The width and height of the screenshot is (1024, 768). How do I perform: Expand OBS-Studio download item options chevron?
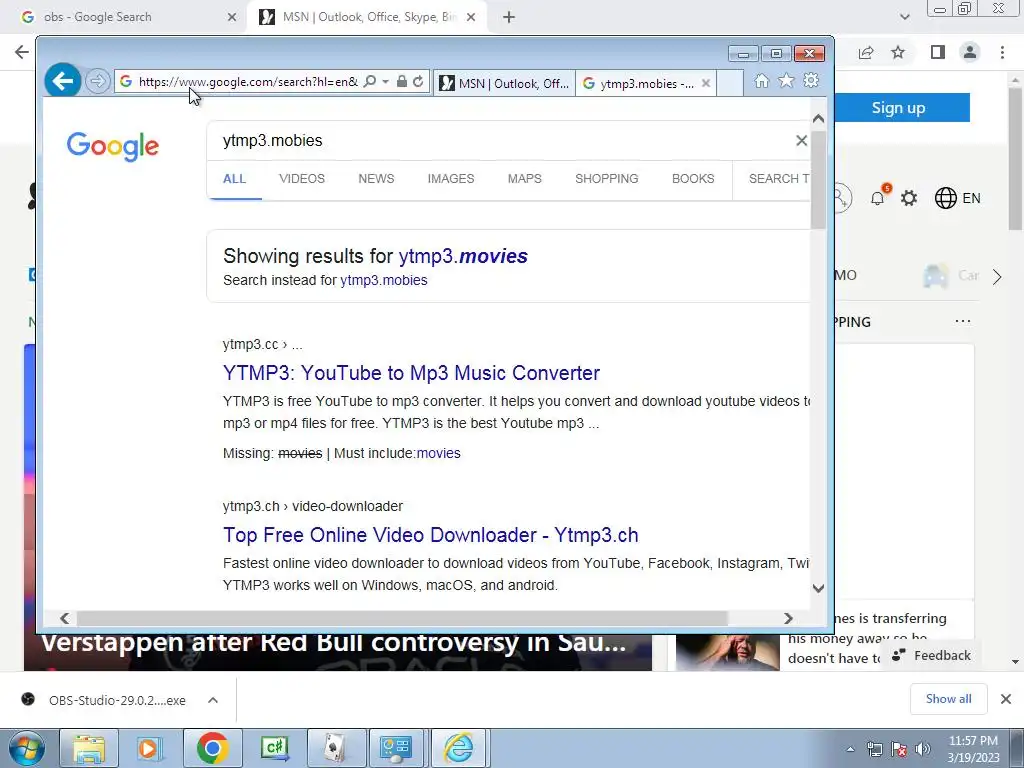tap(213, 700)
